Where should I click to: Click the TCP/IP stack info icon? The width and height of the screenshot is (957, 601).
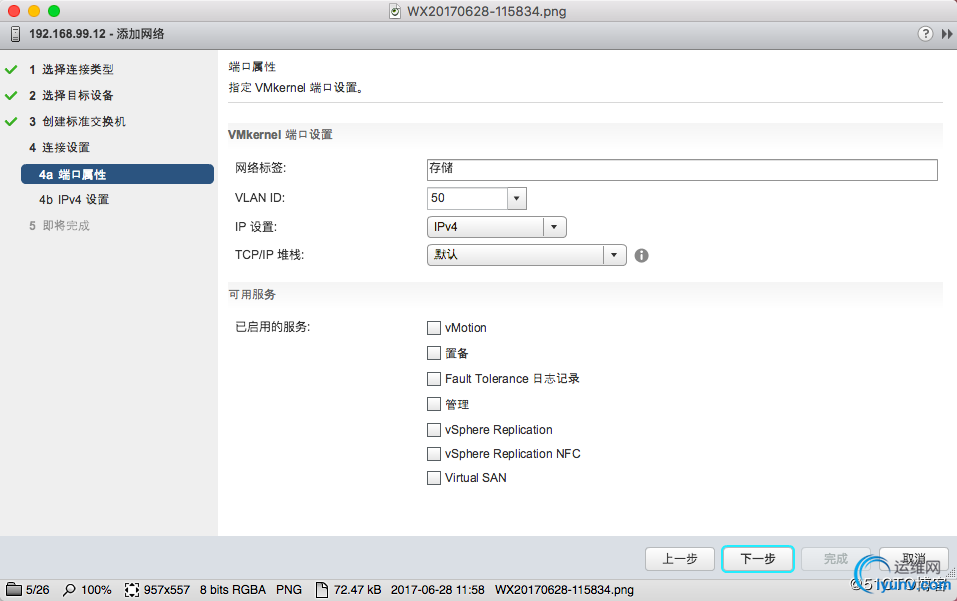coord(641,256)
